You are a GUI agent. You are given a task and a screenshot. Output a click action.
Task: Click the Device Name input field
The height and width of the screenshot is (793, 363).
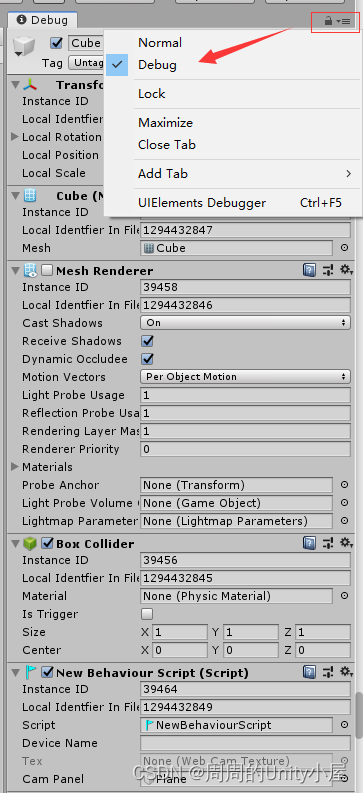pyautogui.click(x=245, y=743)
